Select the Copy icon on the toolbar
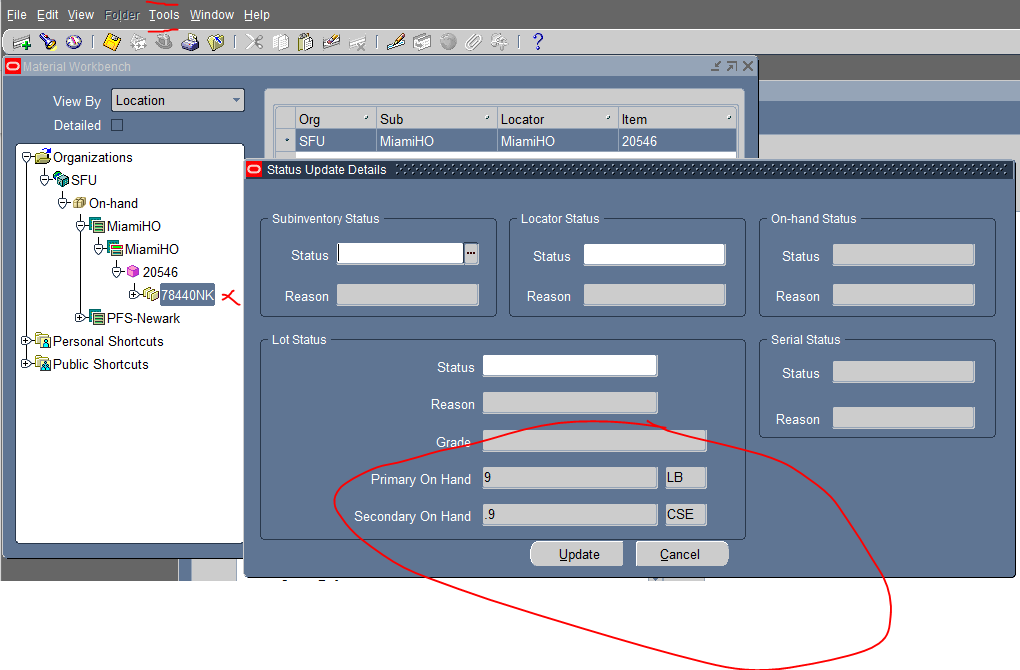Viewport: 1020px width, 670px height. (283, 41)
